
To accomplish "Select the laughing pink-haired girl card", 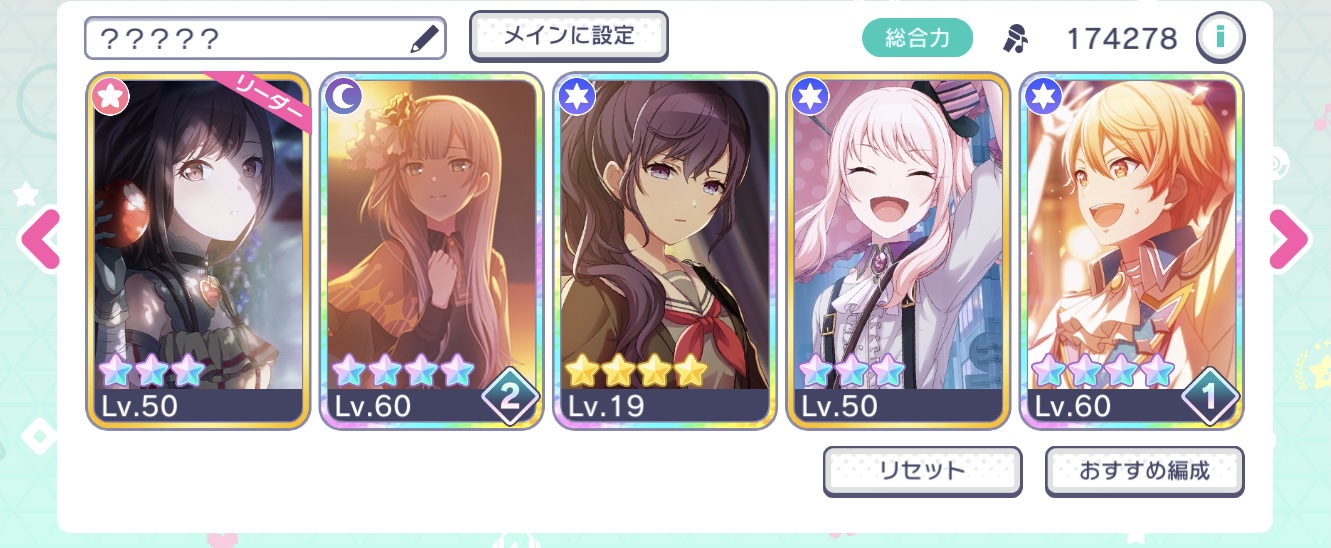I will pyautogui.click(x=899, y=251).
